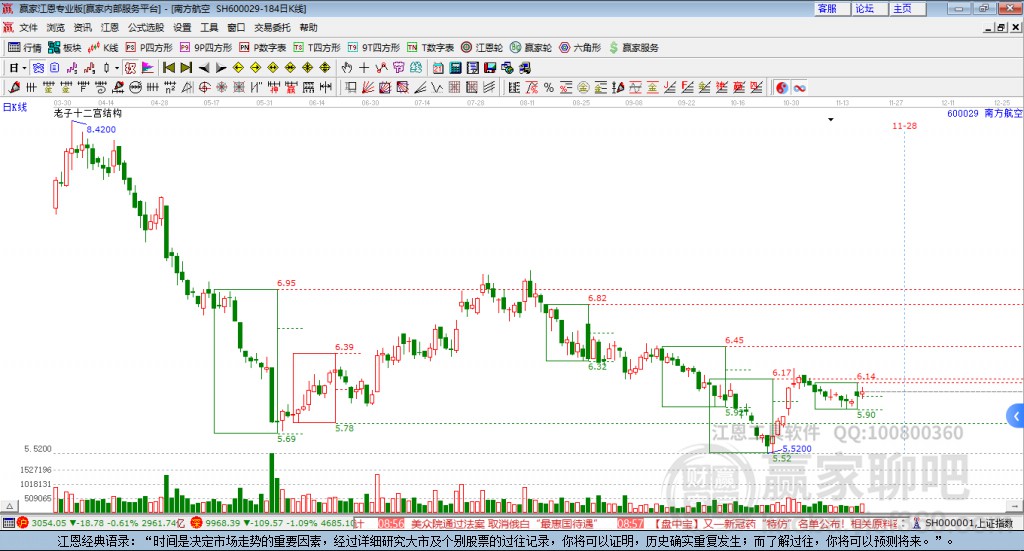Expand the blue side panel arrow
The image size is (1024, 551).
1016,416
